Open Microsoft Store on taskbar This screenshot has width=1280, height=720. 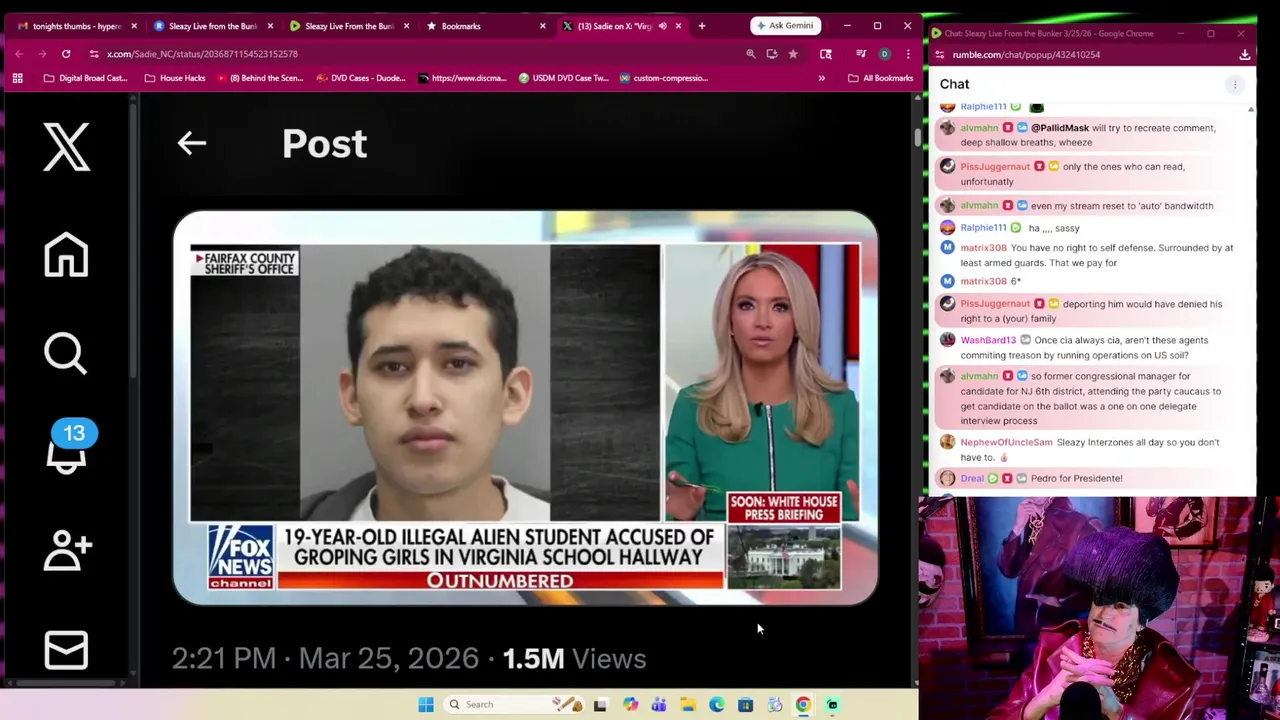point(745,705)
